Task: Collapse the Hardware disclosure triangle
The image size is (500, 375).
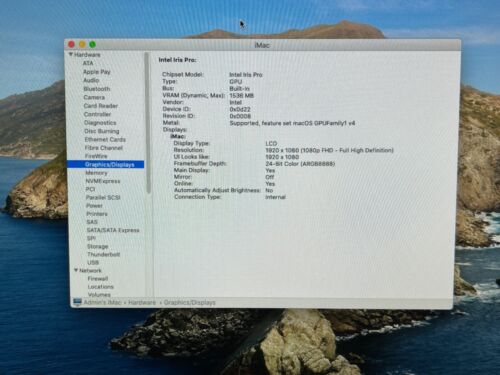Action: [71, 54]
